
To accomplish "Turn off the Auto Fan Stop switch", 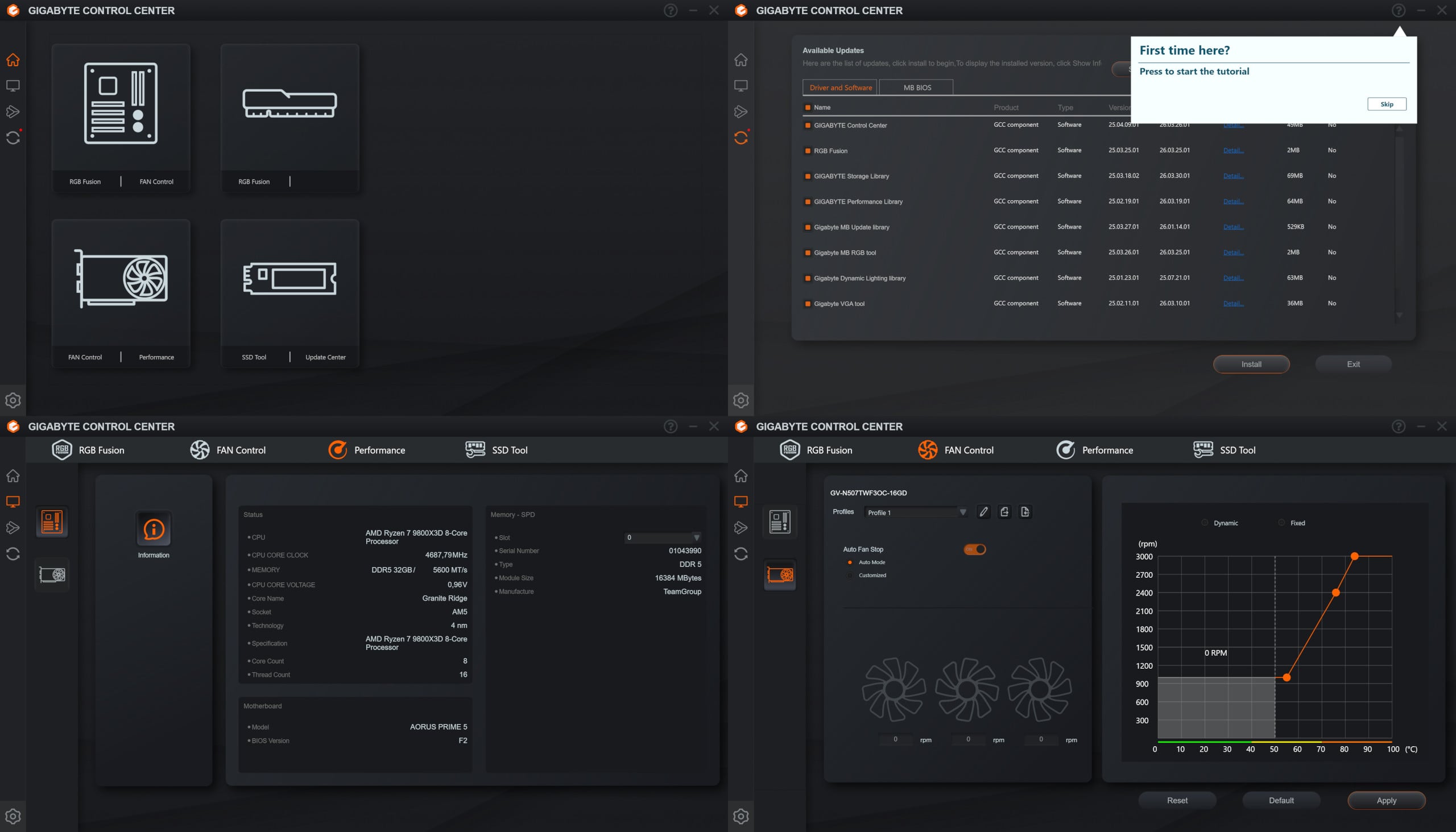I will 975,549.
